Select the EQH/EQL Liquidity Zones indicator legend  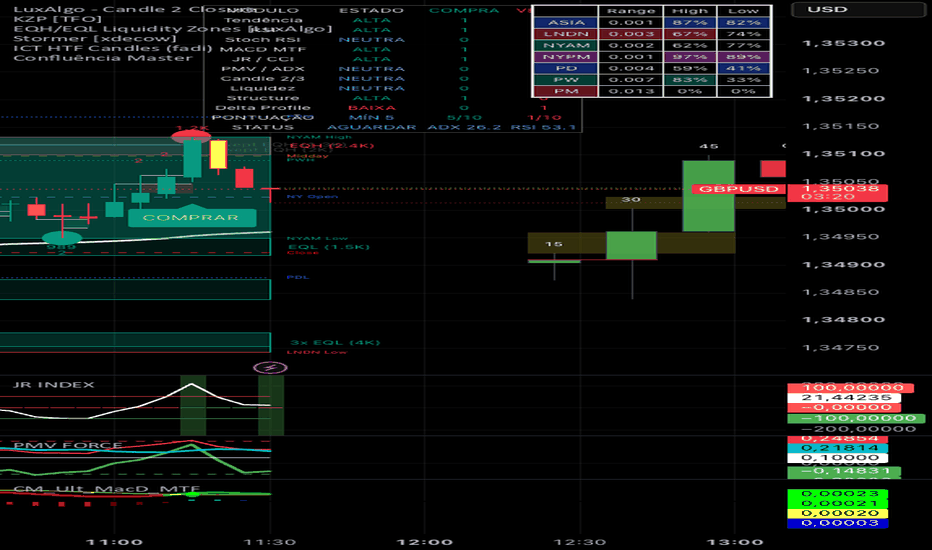172,29
